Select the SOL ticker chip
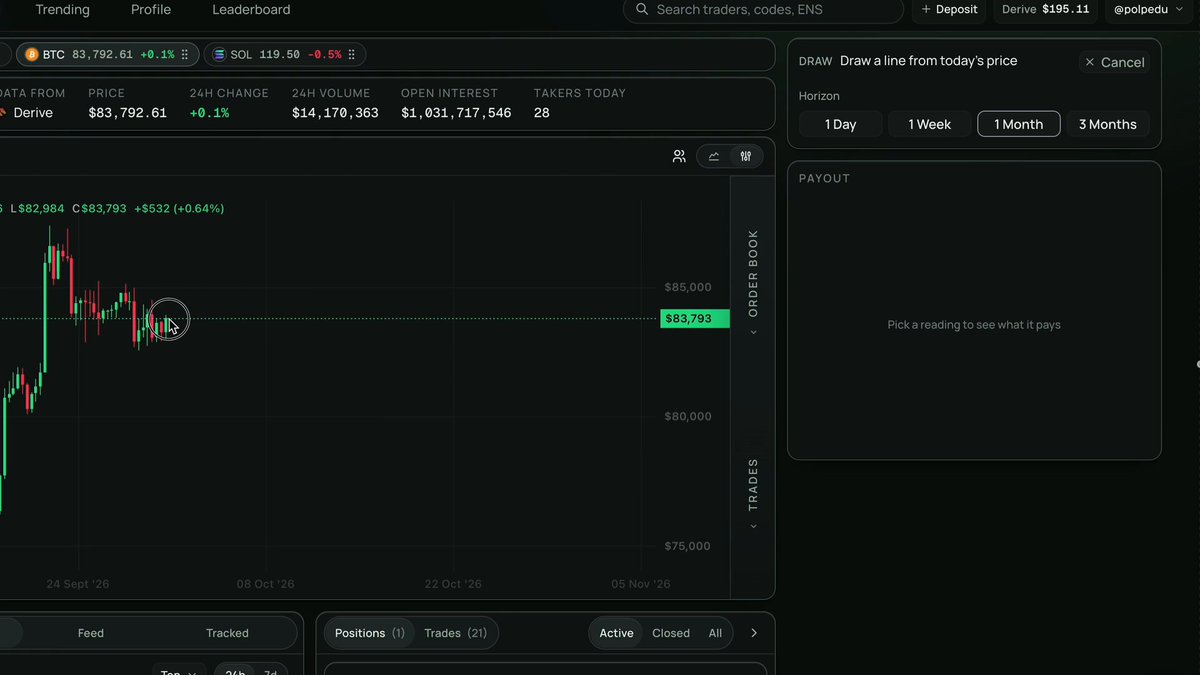The width and height of the screenshot is (1200, 675). point(285,55)
